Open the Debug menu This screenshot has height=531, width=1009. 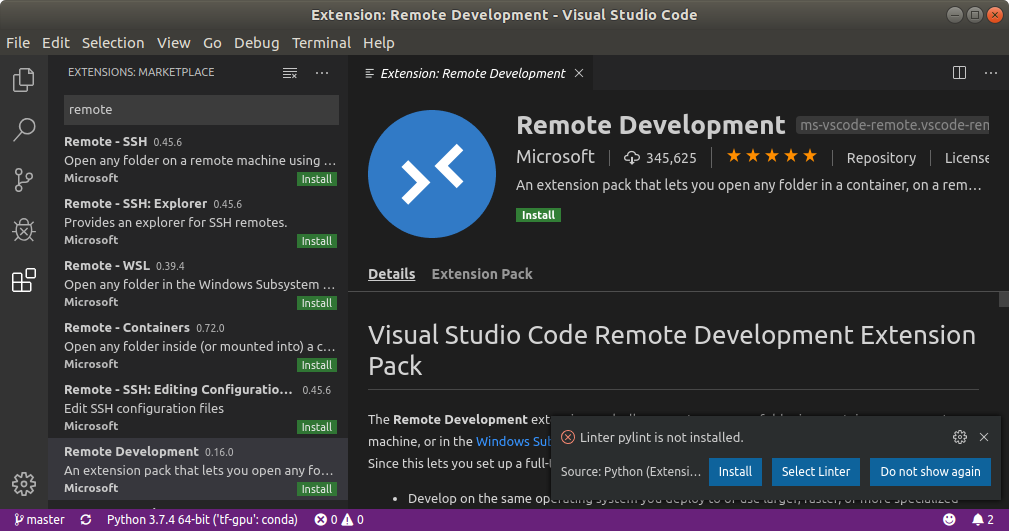point(257,43)
